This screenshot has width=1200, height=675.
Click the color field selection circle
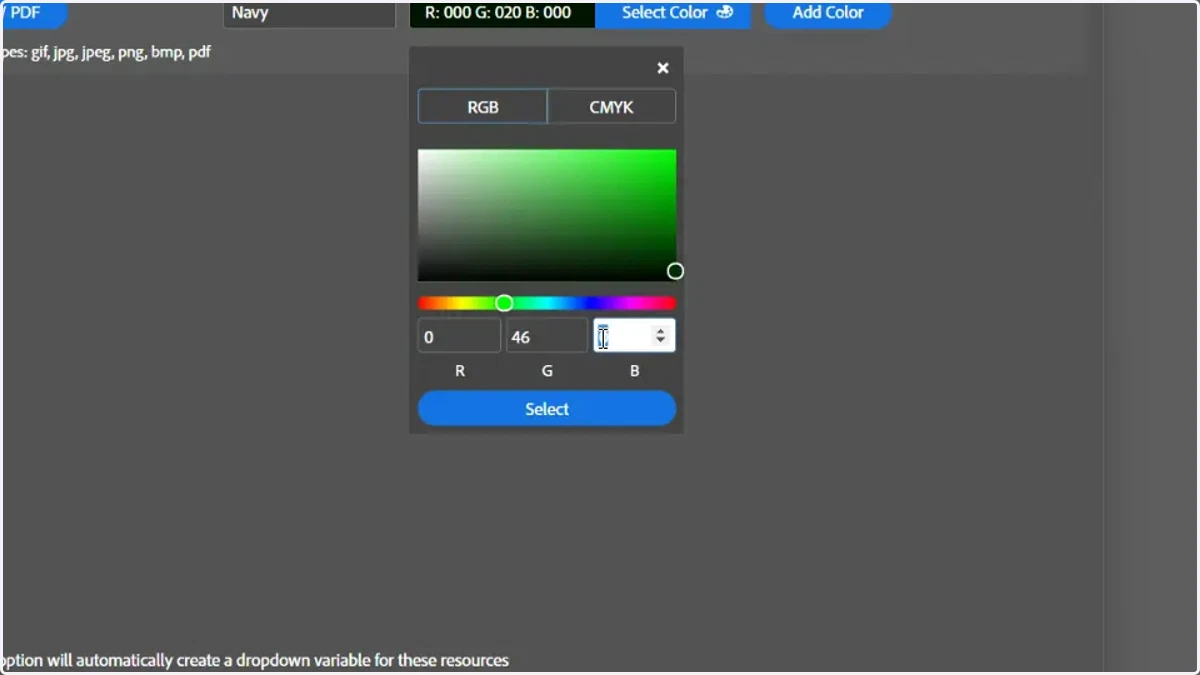click(675, 271)
